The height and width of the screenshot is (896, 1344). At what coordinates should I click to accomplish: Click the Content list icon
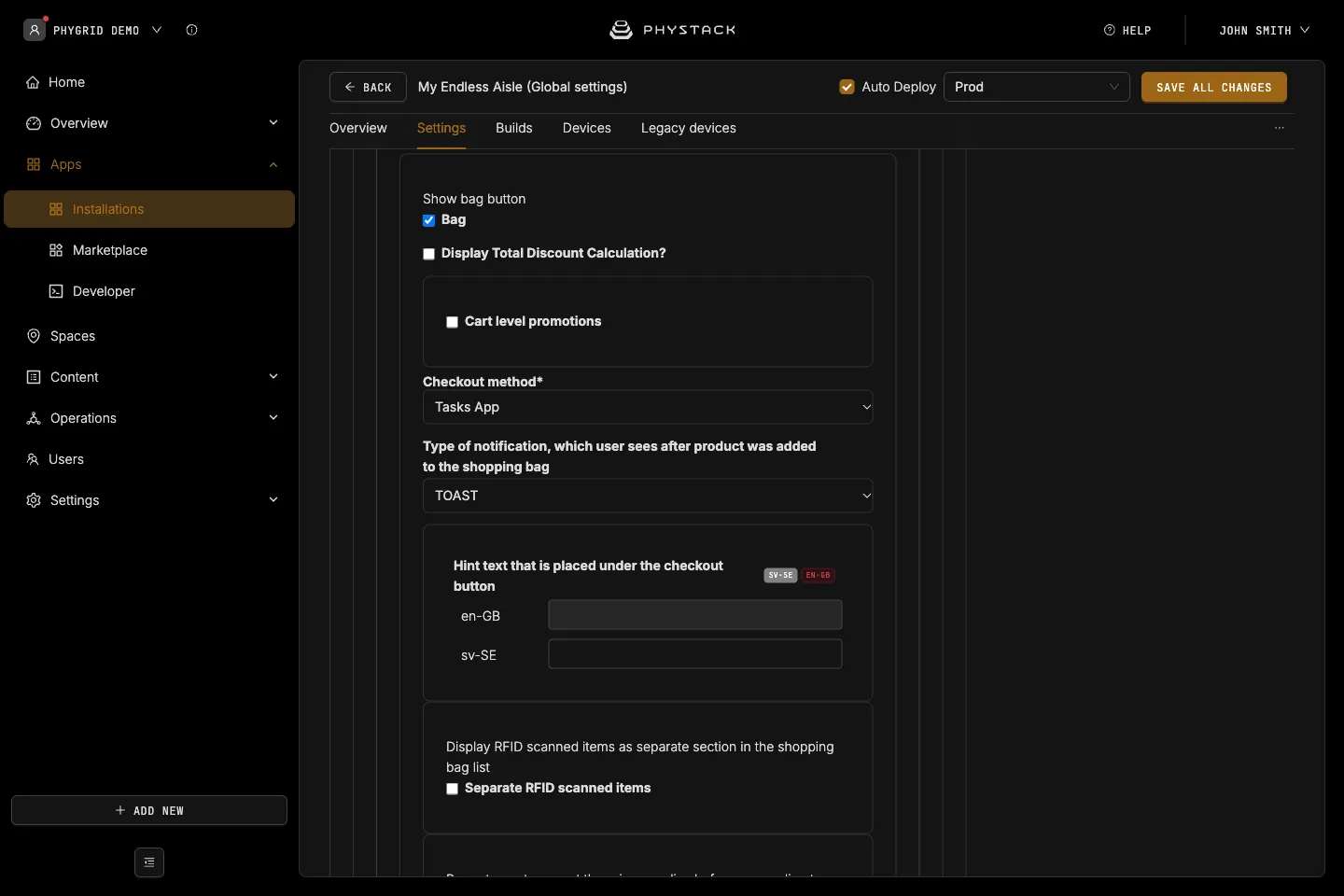(x=34, y=377)
